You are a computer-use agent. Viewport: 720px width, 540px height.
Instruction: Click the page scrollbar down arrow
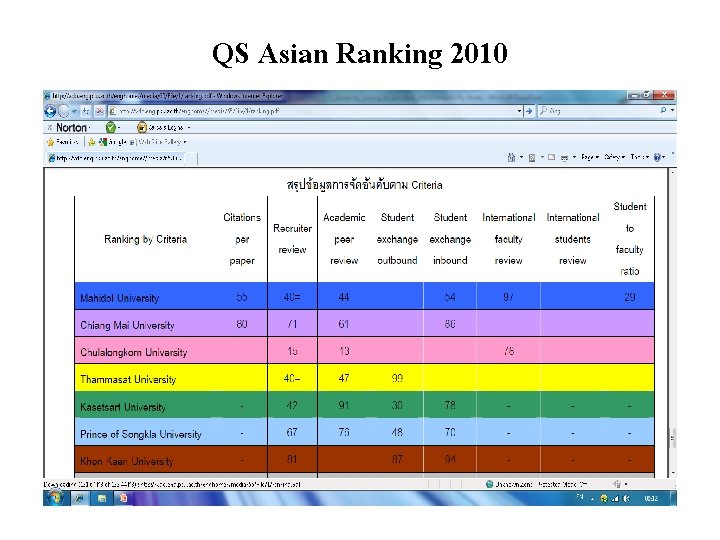pos(672,473)
